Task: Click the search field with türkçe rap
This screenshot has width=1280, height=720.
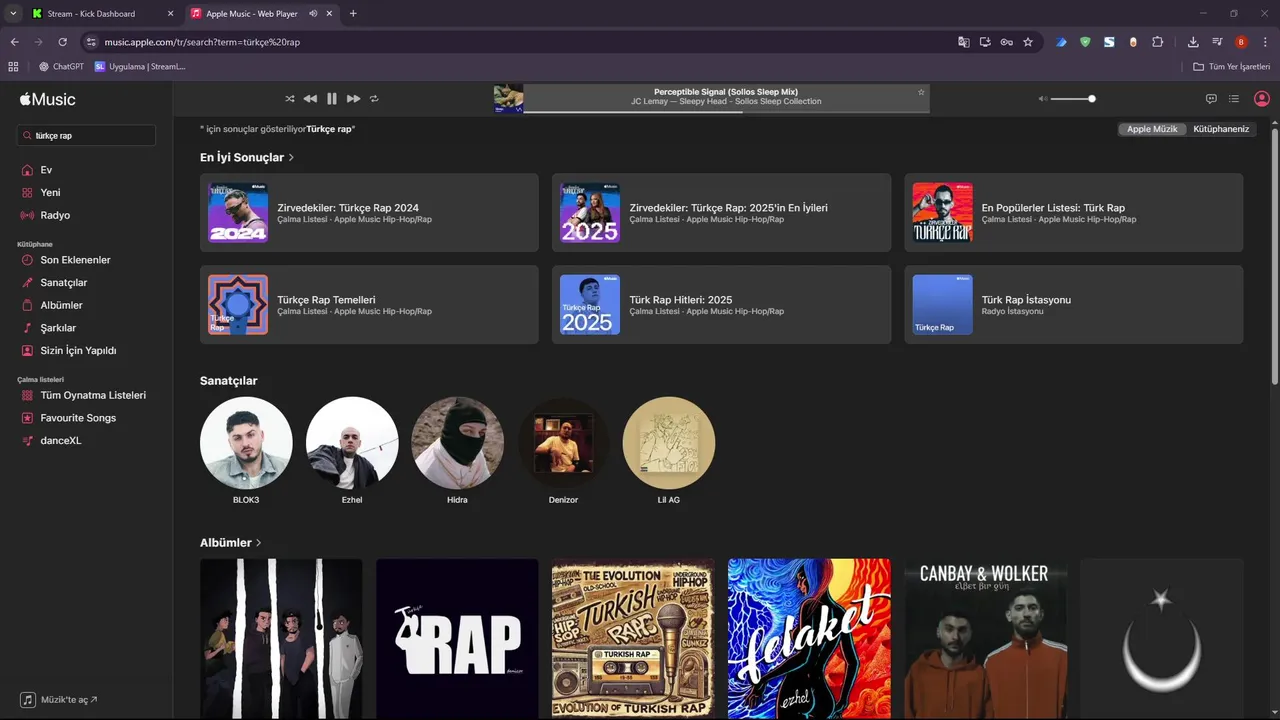Action: 86,135
